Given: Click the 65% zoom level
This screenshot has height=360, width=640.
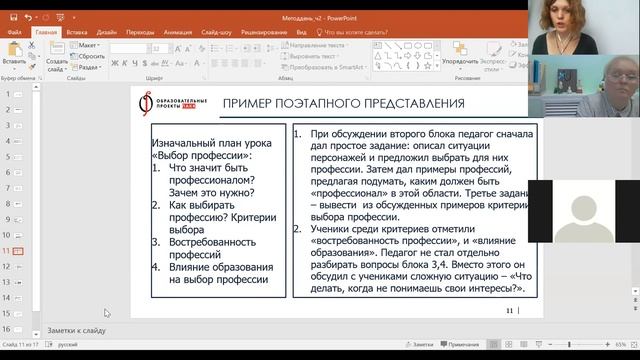Looking at the screenshot, I should [620, 344].
